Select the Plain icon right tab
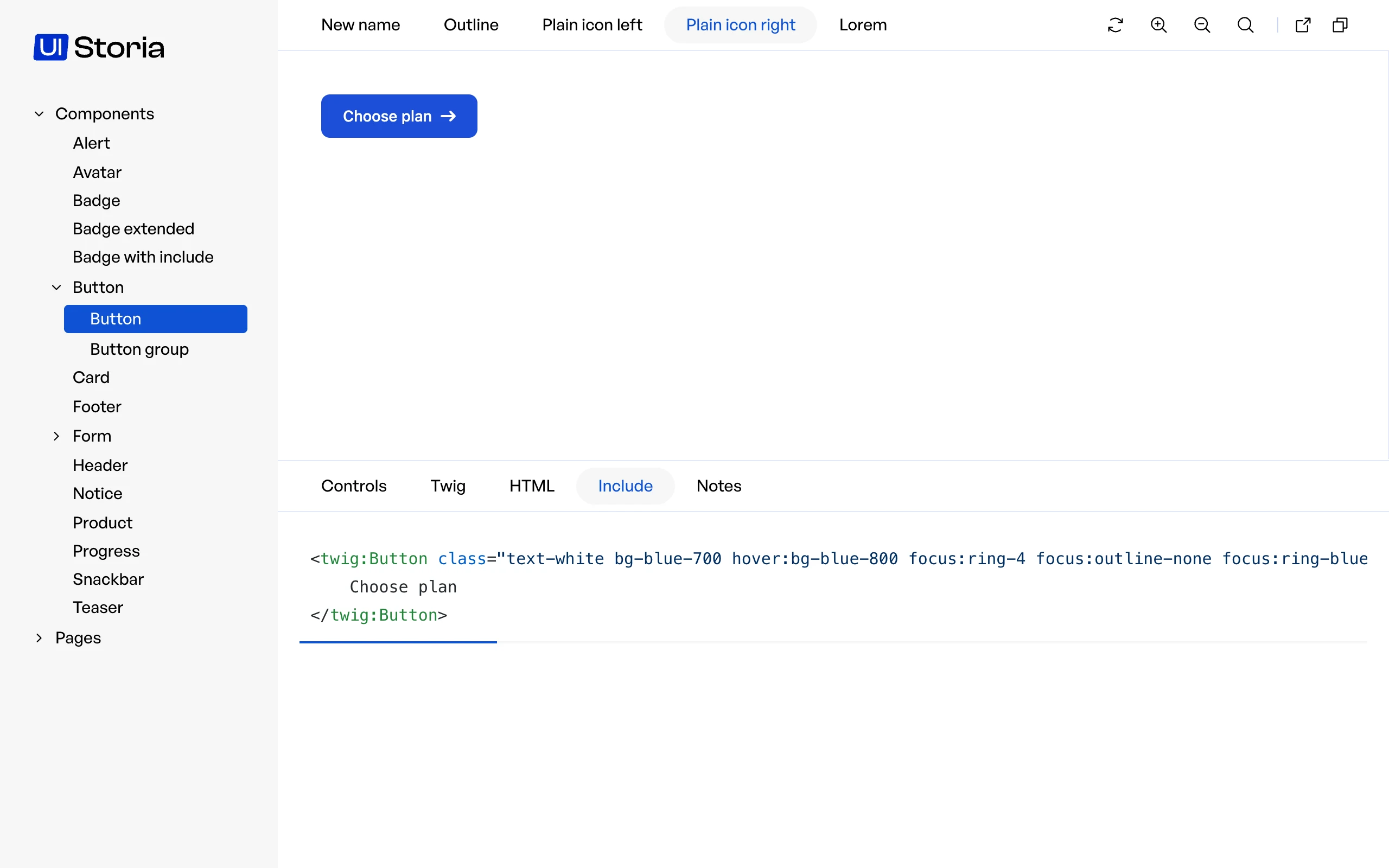 click(x=741, y=25)
